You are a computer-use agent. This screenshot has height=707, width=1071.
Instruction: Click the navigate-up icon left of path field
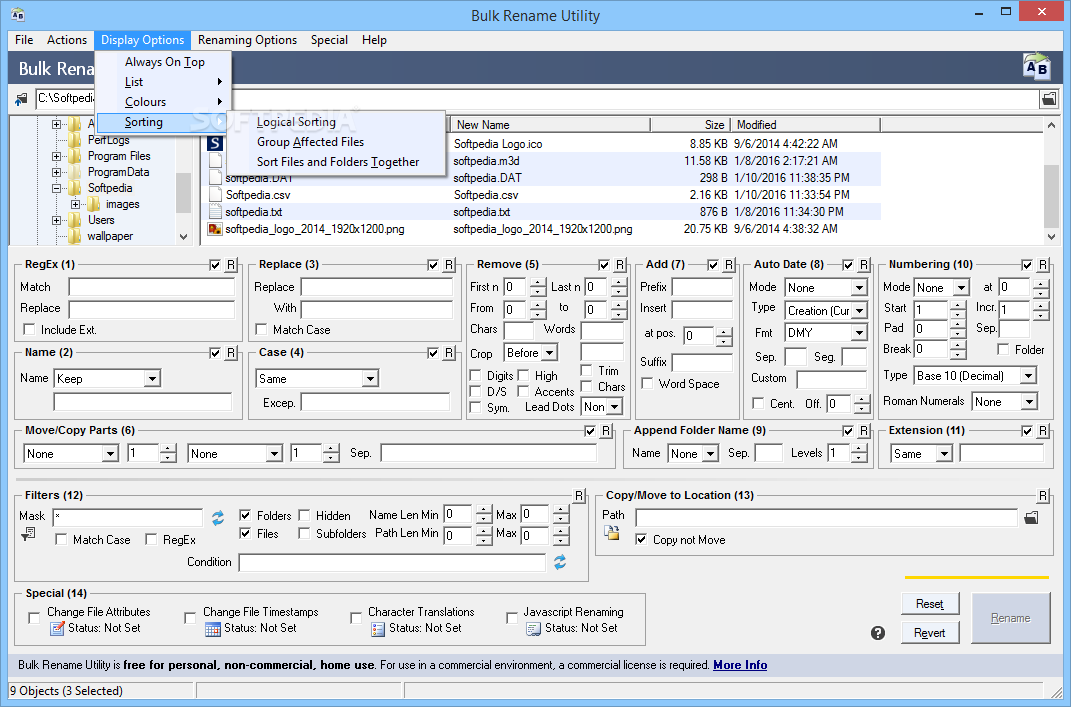[x=21, y=99]
